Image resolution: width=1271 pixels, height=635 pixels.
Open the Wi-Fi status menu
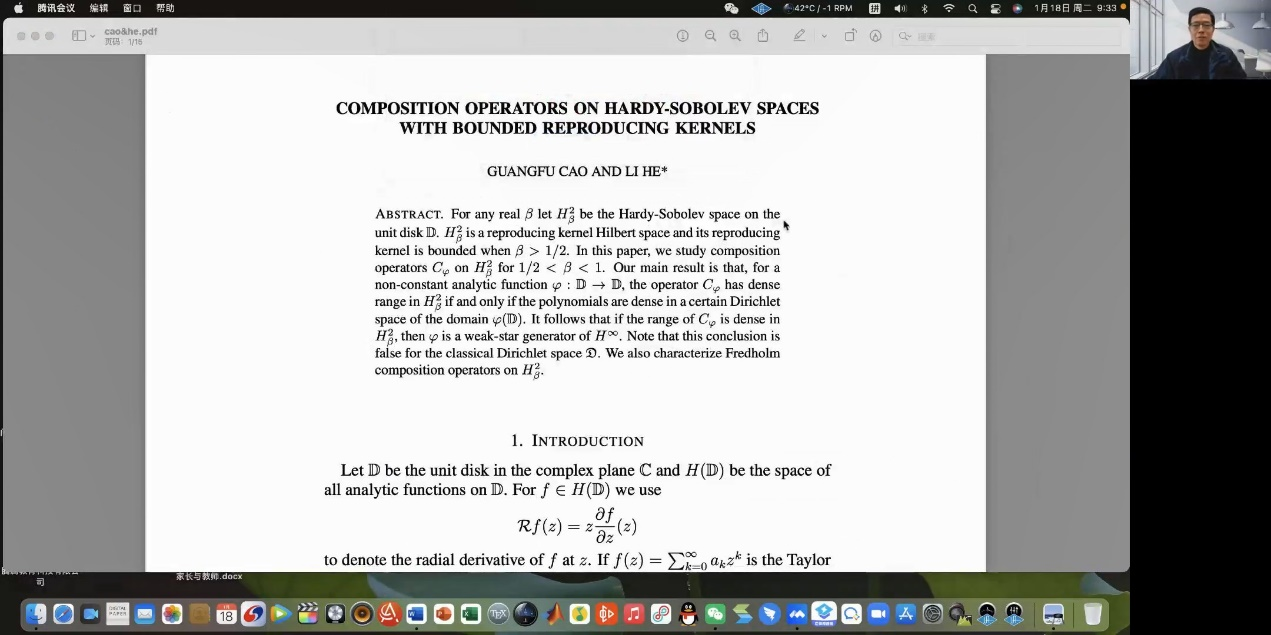[x=948, y=8]
